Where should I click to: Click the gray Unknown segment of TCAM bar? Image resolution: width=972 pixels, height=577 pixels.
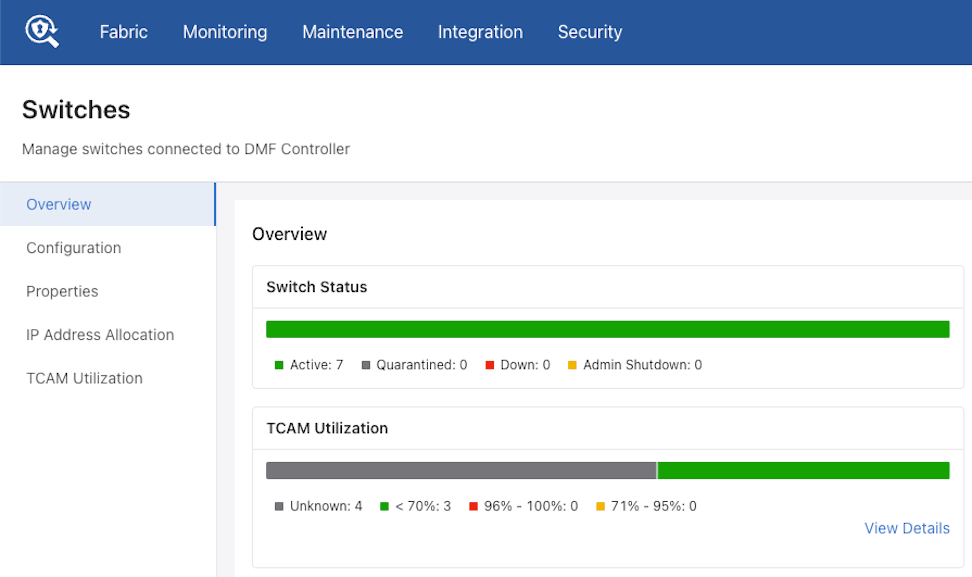[x=461, y=470]
